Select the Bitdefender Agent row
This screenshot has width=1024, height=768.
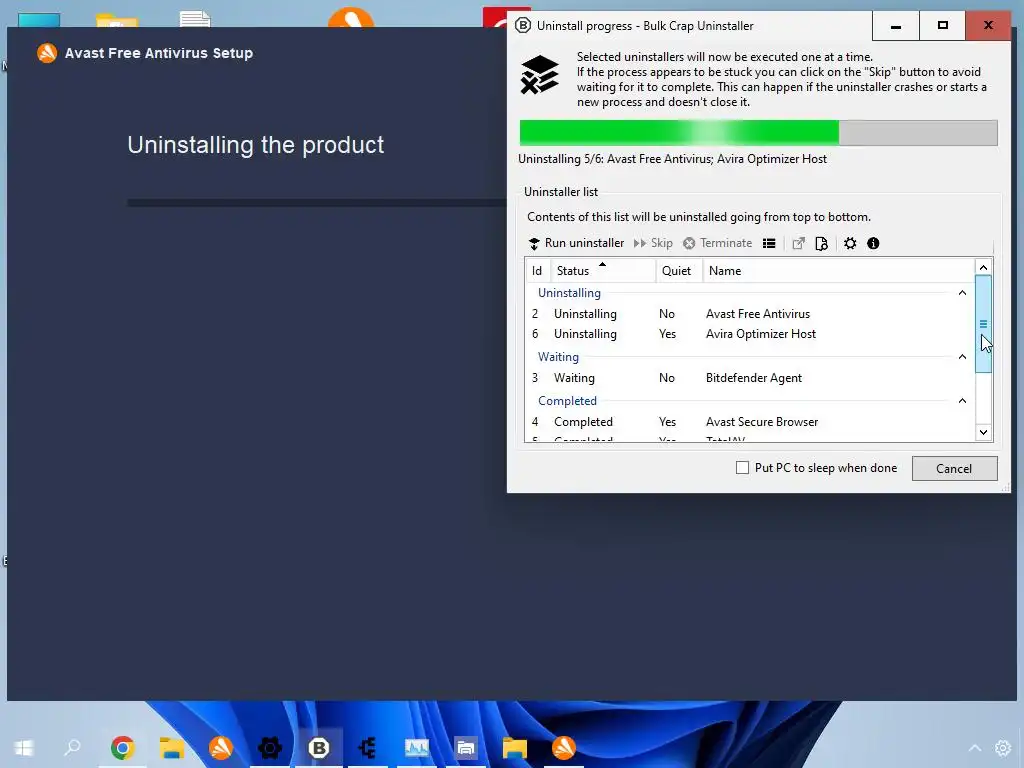tap(750, 377)
